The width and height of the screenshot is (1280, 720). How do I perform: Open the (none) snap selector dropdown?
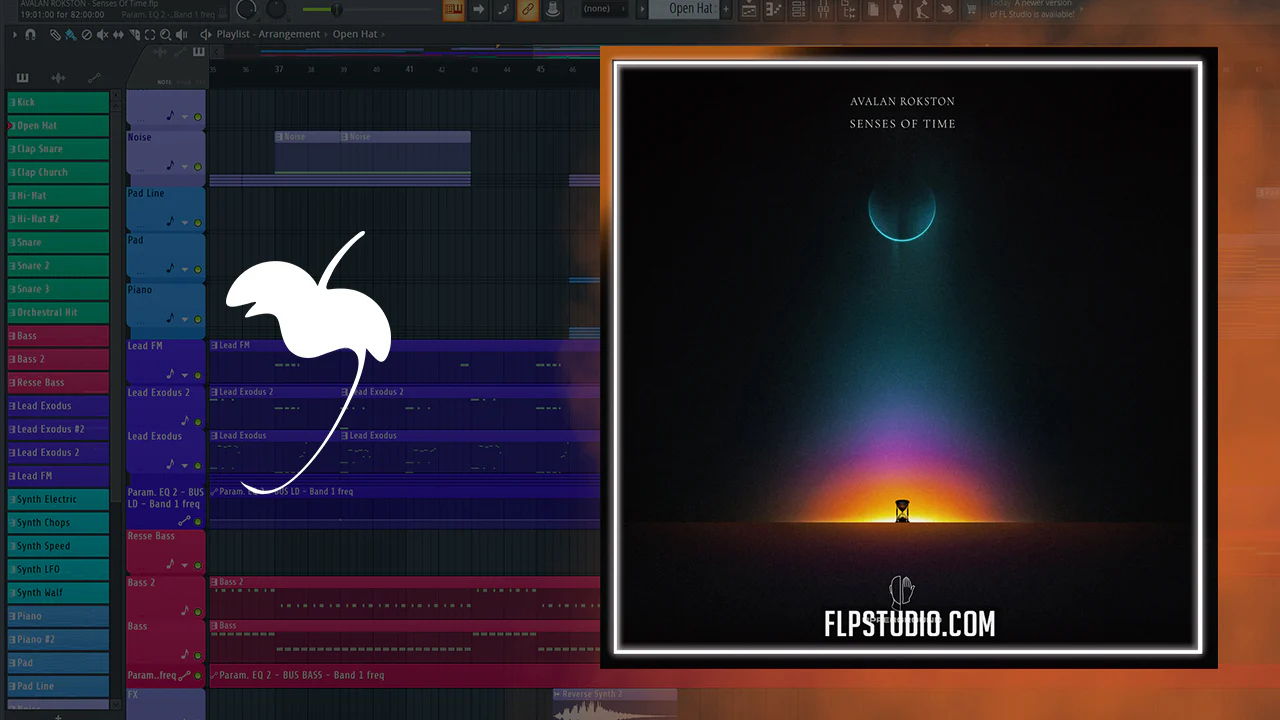point(605,9)
